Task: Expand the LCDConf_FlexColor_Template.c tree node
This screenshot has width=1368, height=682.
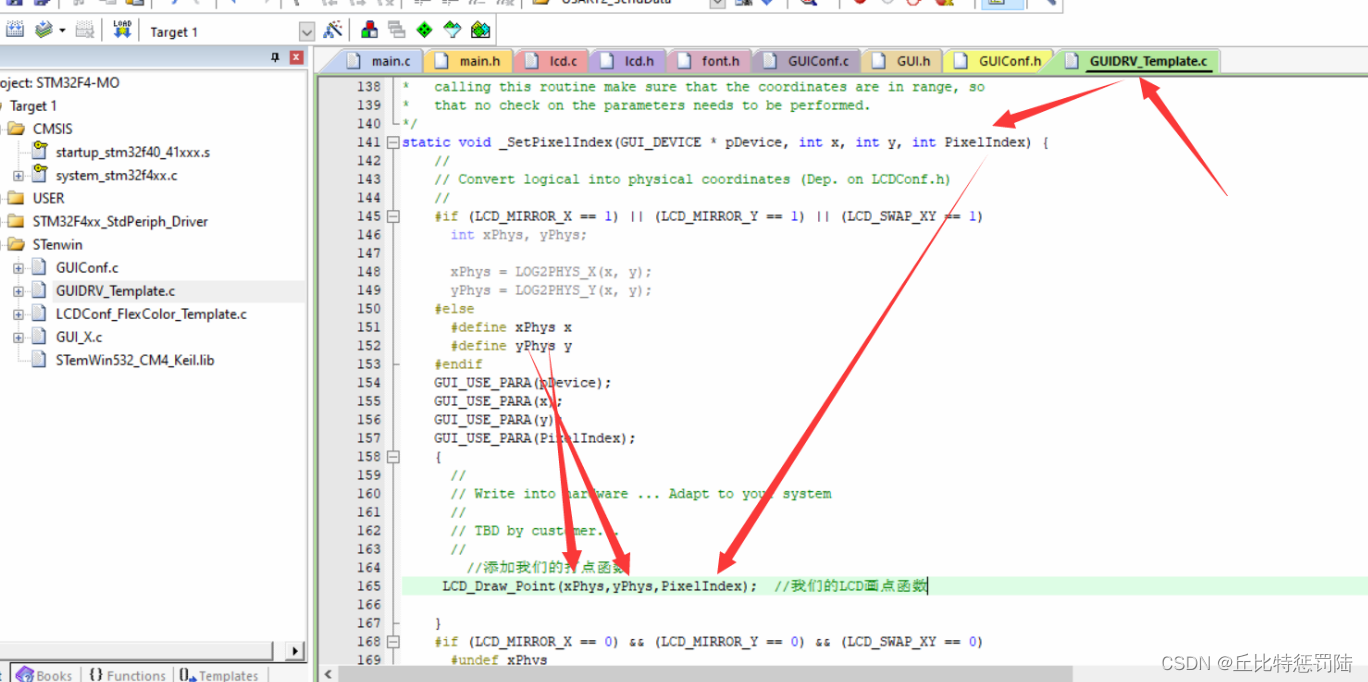Action: (18, 314)
